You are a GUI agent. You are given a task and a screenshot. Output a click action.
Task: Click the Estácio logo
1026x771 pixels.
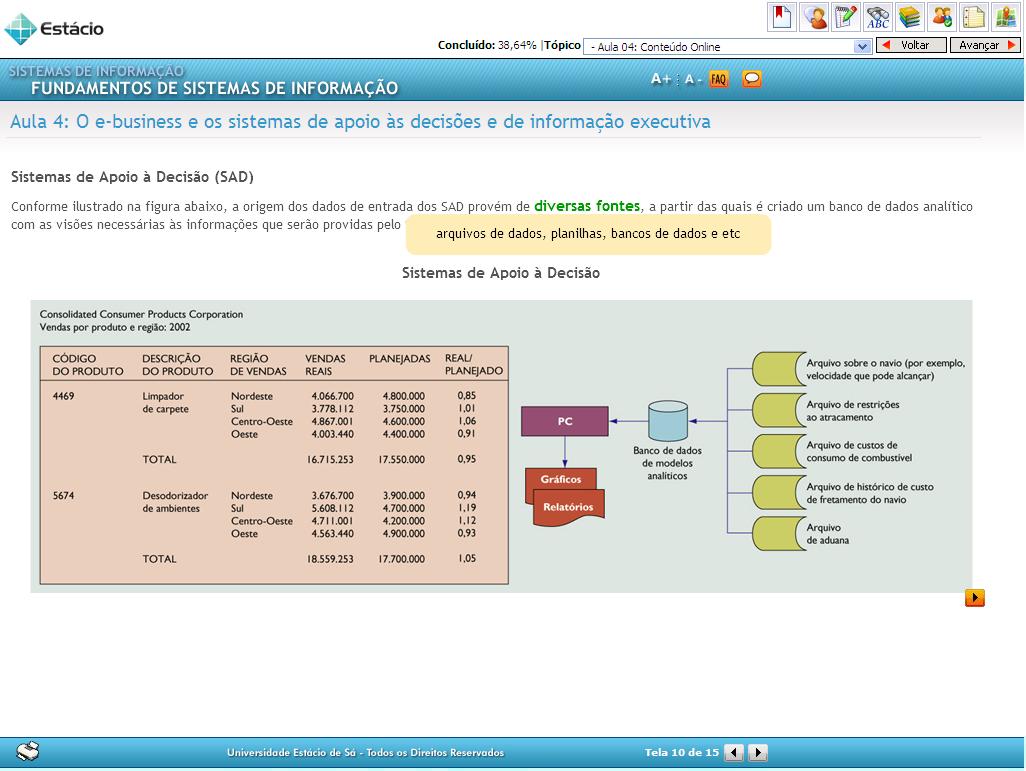coord(54,29)
